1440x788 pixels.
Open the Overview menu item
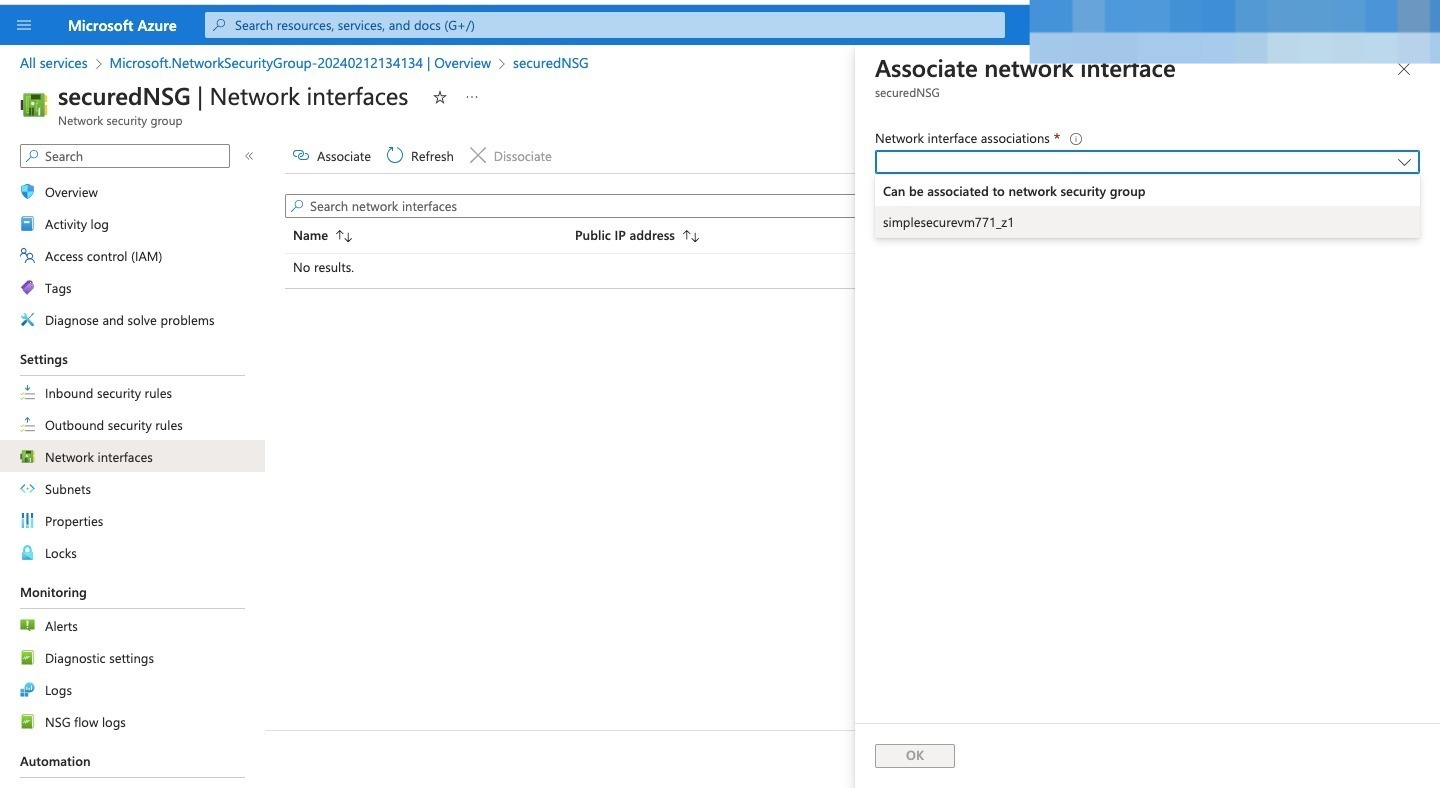[x=71, y=192]
